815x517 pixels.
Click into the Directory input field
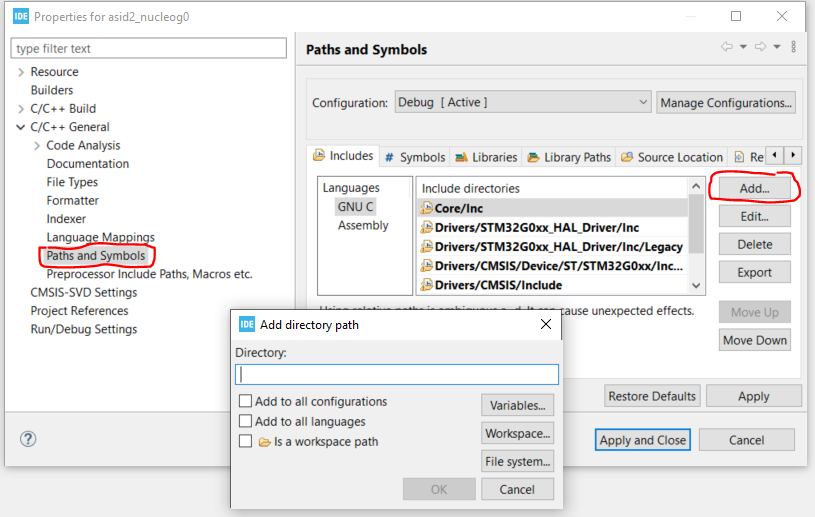[397, 374]
